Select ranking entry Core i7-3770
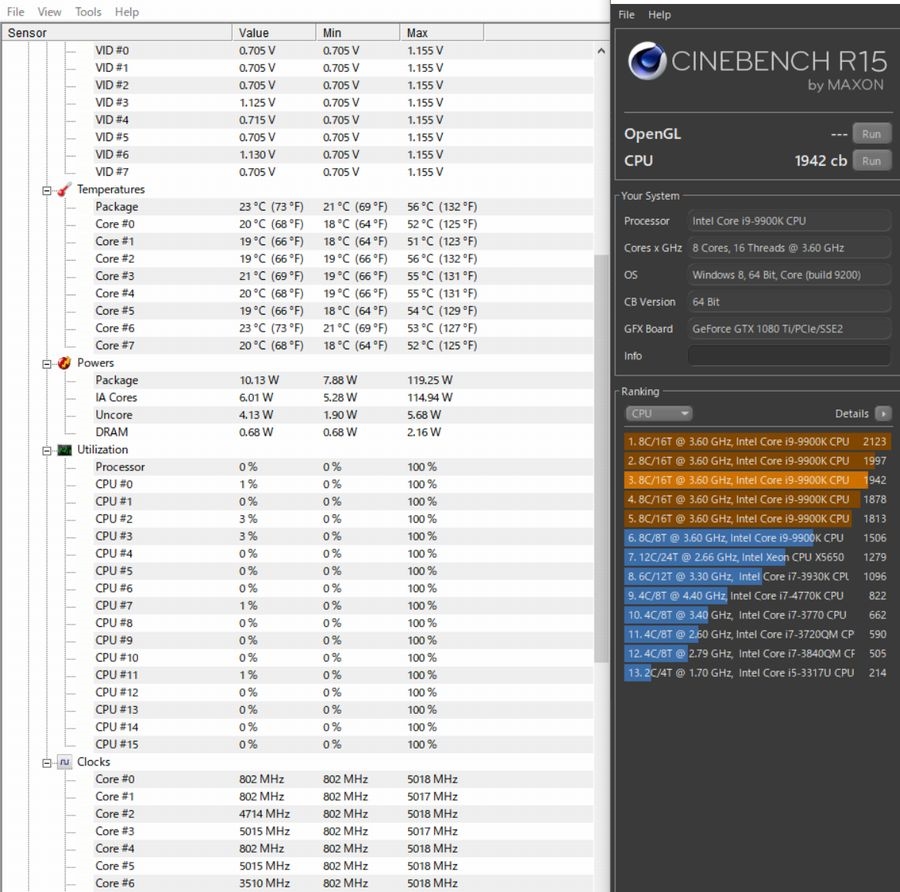 click(757, 615)
